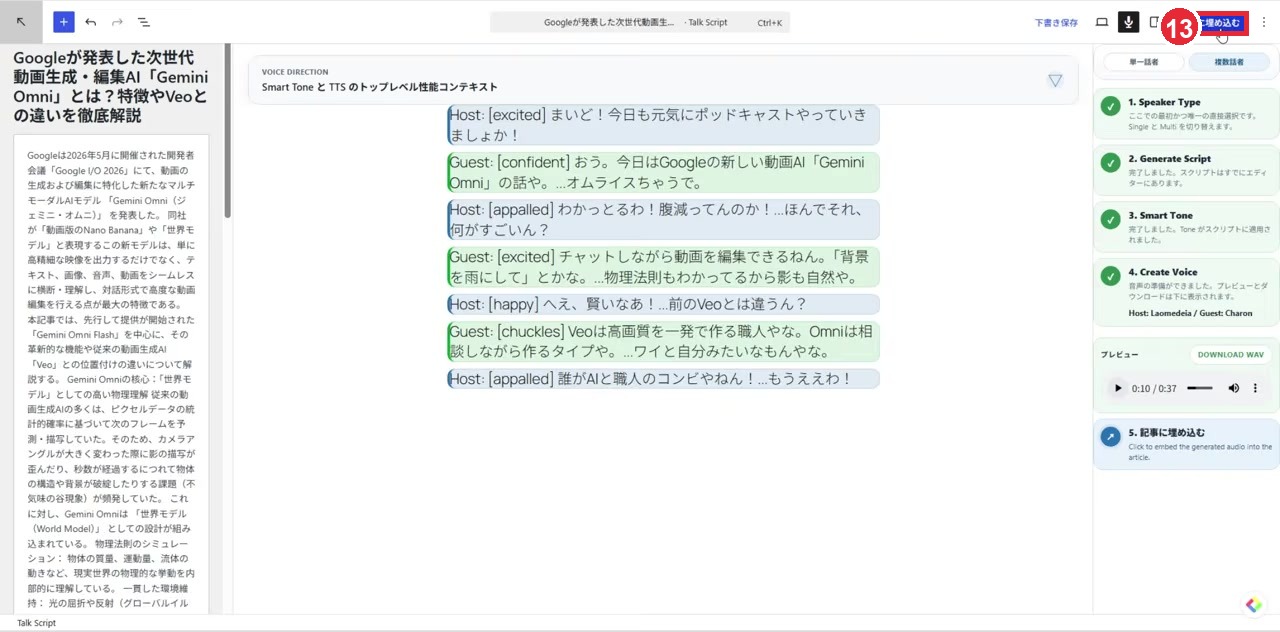
Task: Expand the Voice Direction triangle arrow
Action: coord(1055,80)
